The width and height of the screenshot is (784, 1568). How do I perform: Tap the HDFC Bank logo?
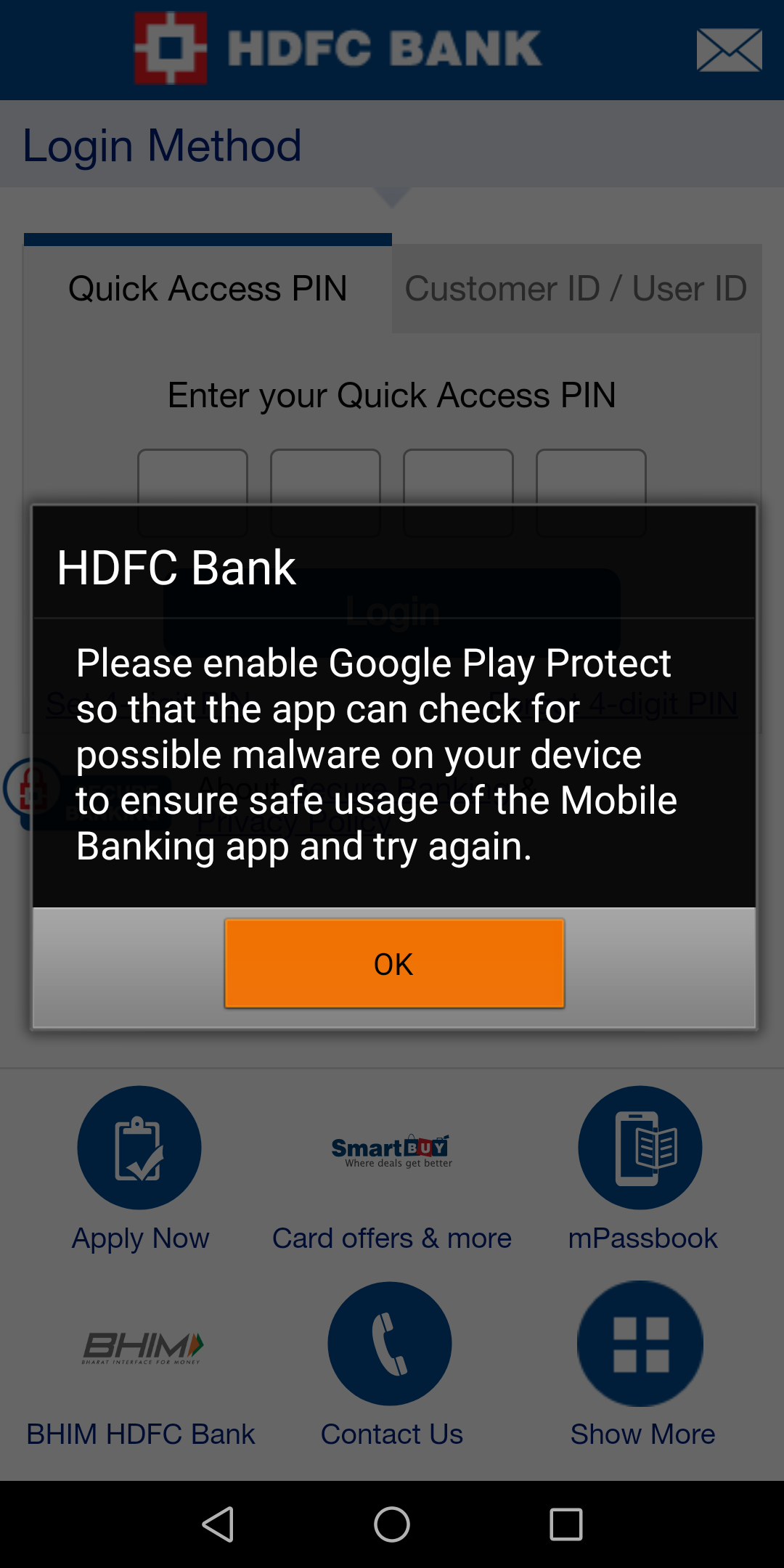click(338, 48)
